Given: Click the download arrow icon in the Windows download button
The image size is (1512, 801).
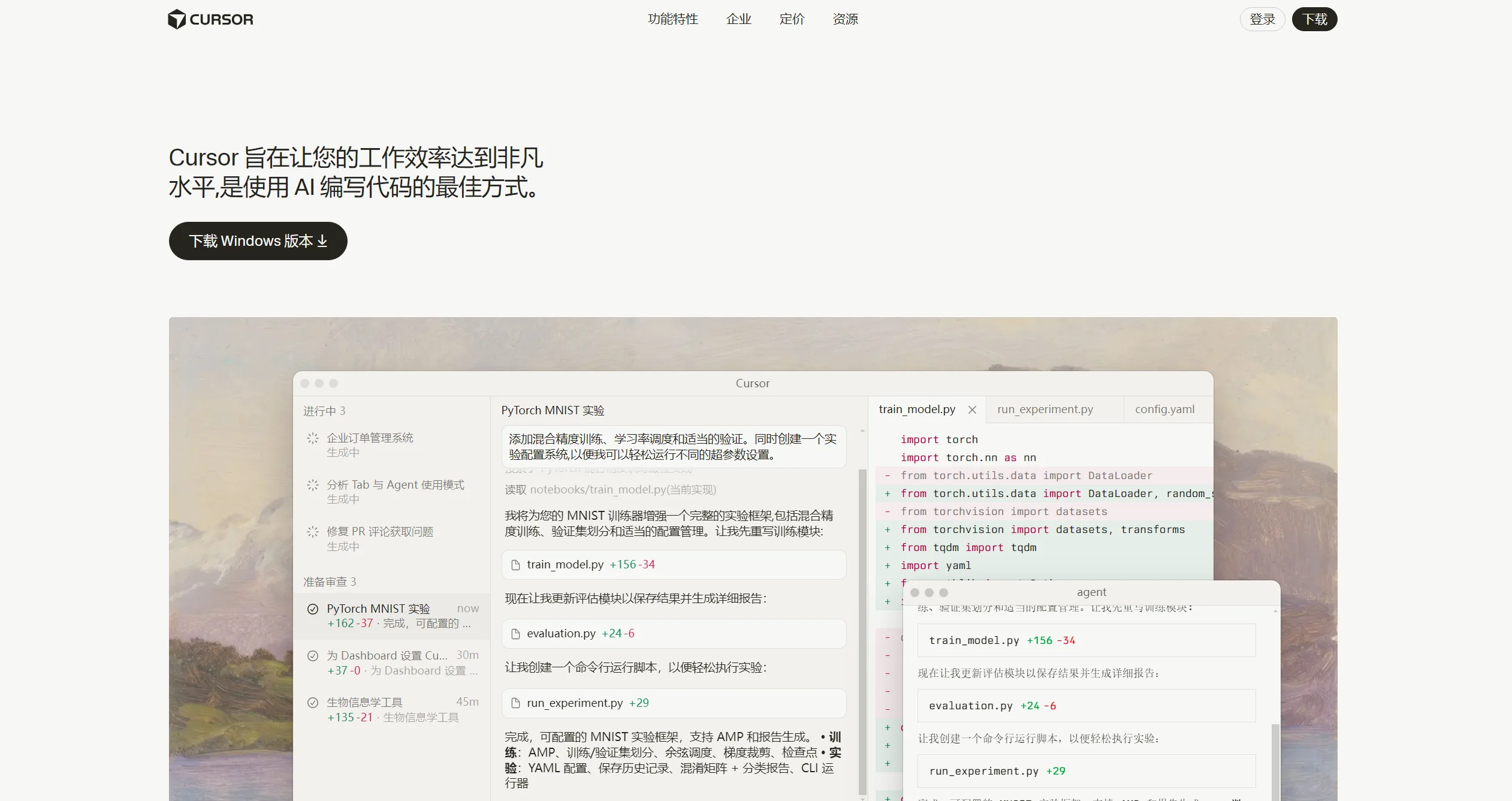Looking at the screenshot, I should (322, 240).
